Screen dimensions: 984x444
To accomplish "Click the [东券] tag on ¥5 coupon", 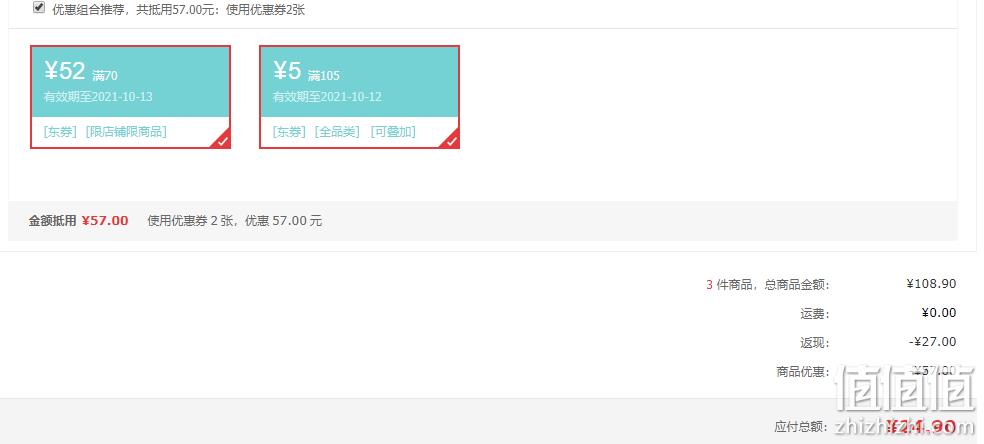I will point(289,132).
